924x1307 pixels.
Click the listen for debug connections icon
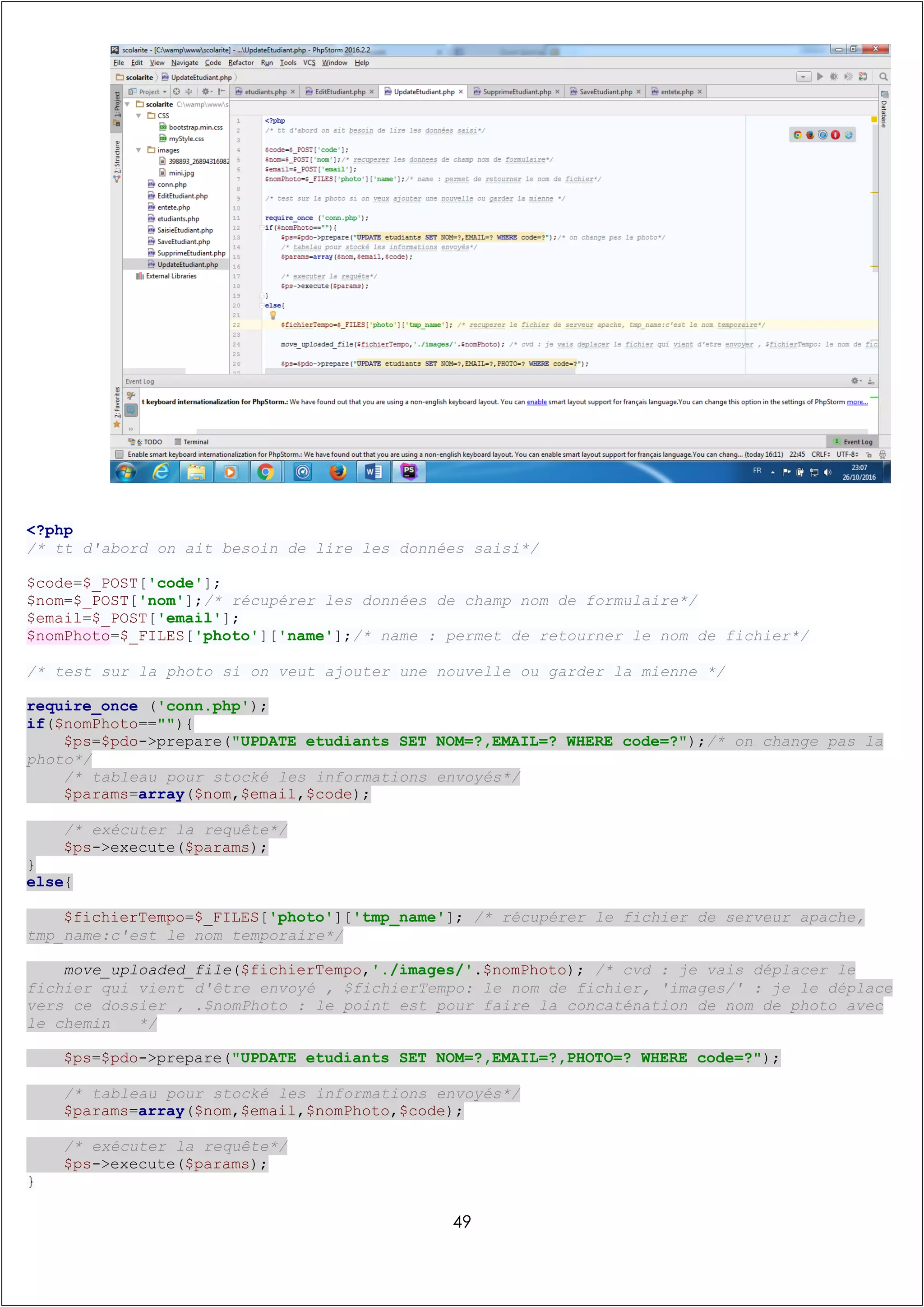click(863, 77)
